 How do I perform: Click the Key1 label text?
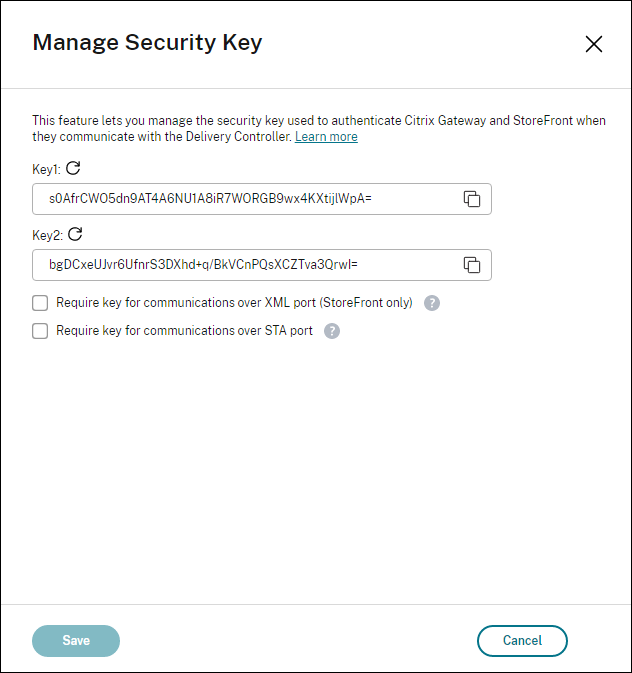tap(46, 169)
